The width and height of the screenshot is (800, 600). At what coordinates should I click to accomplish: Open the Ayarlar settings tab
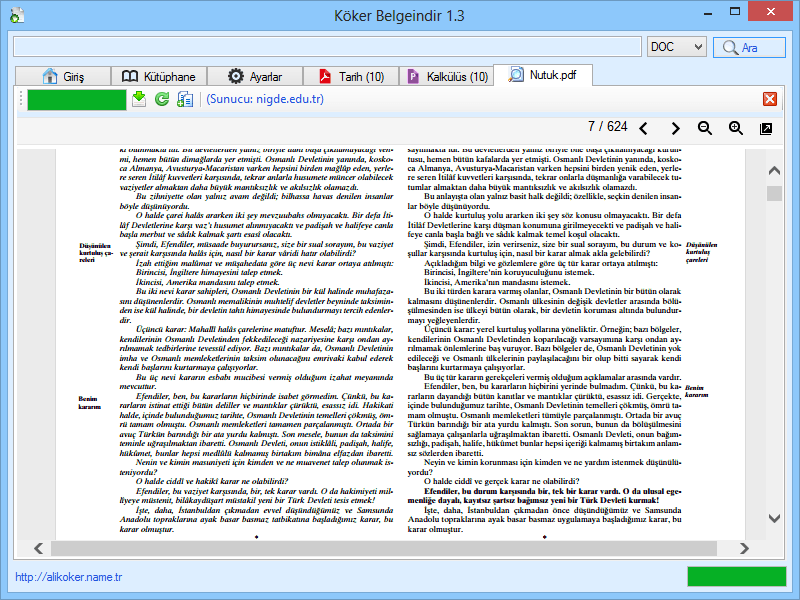click(254, 76)
